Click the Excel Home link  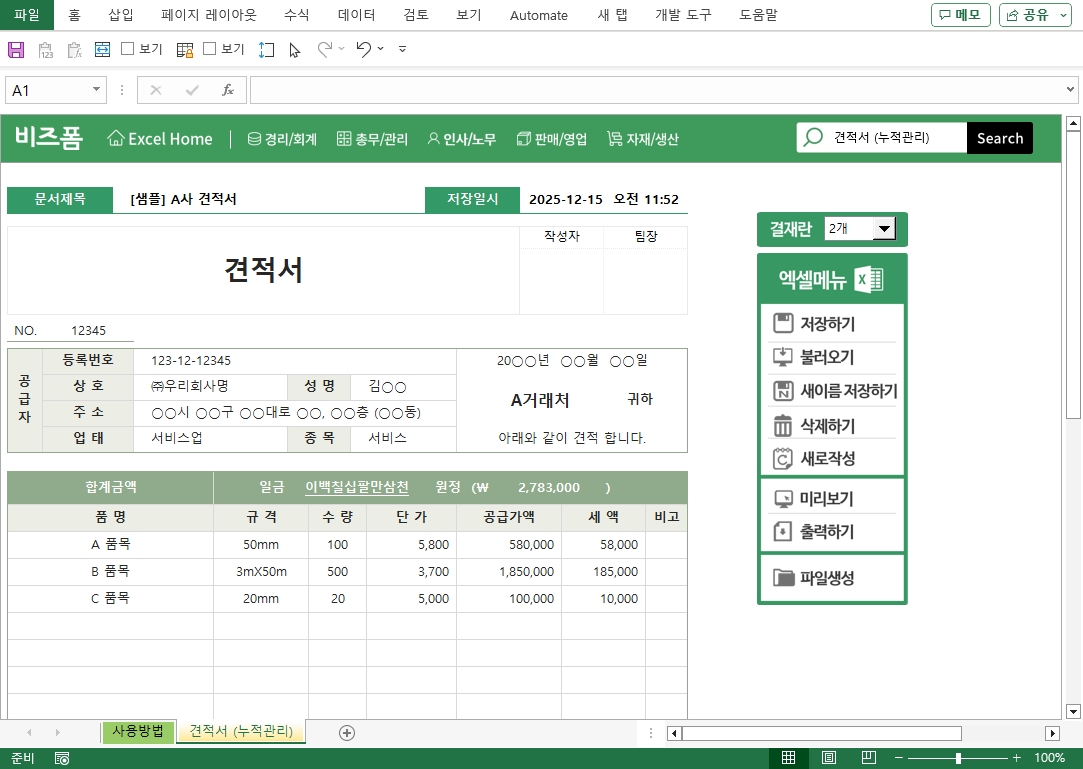coord(160,139)
